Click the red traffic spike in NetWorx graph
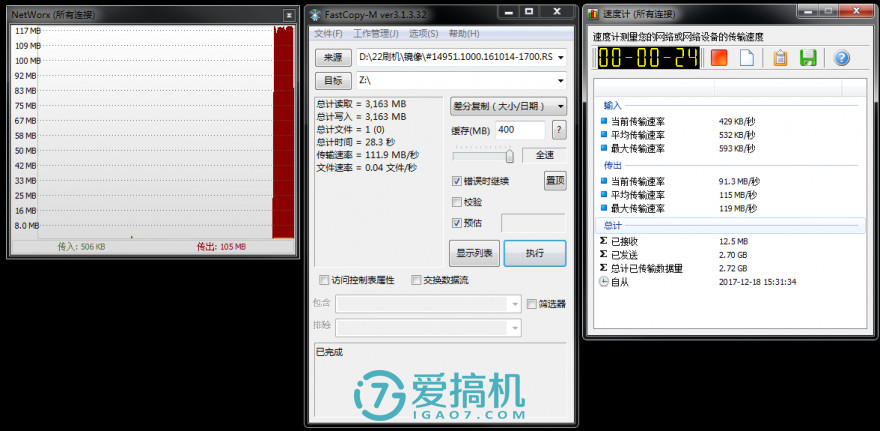The height and width of the screenshot is (431, 880). (283, 132)
